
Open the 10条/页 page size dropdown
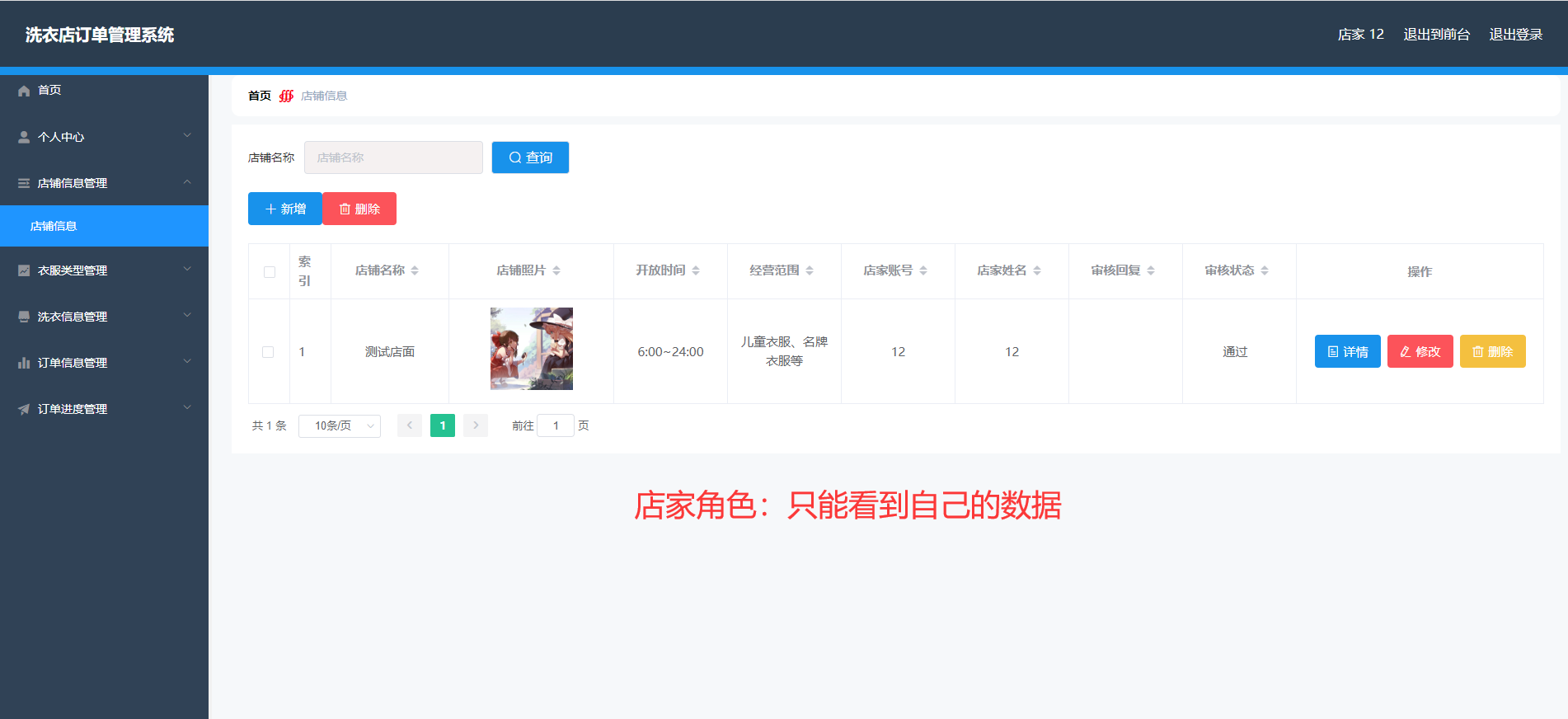pos(340,425)
